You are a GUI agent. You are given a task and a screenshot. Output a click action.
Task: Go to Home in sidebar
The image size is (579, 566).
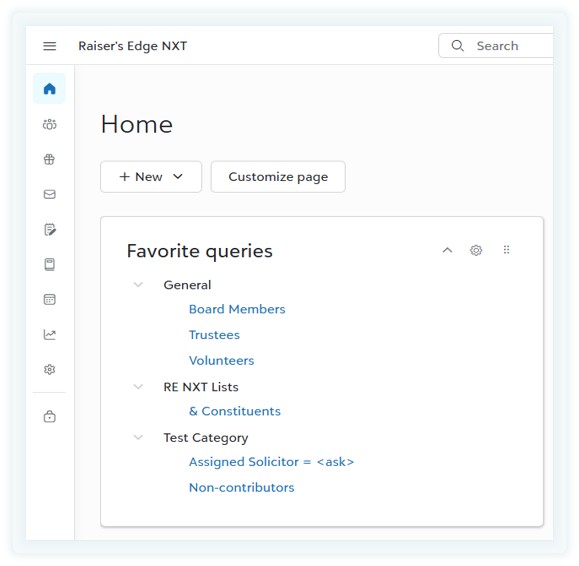(x=49, y=89)
